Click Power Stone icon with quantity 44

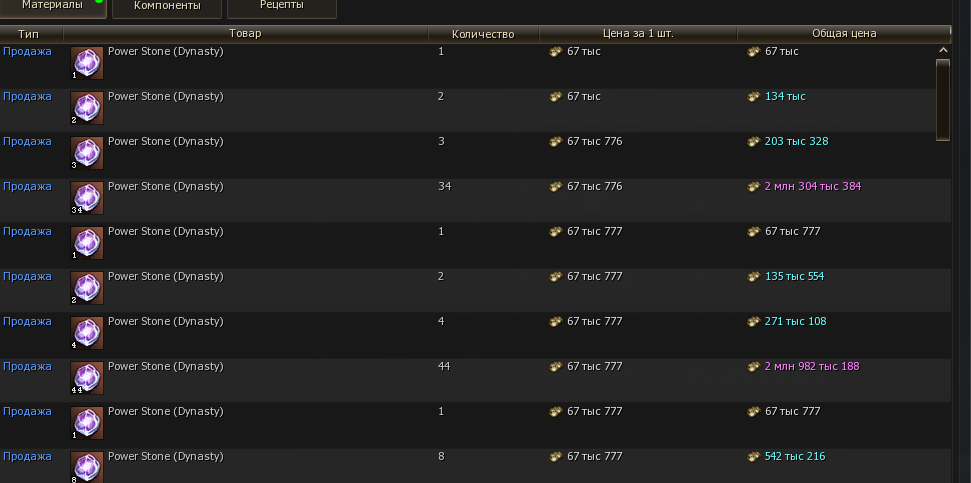click(87, 378)
